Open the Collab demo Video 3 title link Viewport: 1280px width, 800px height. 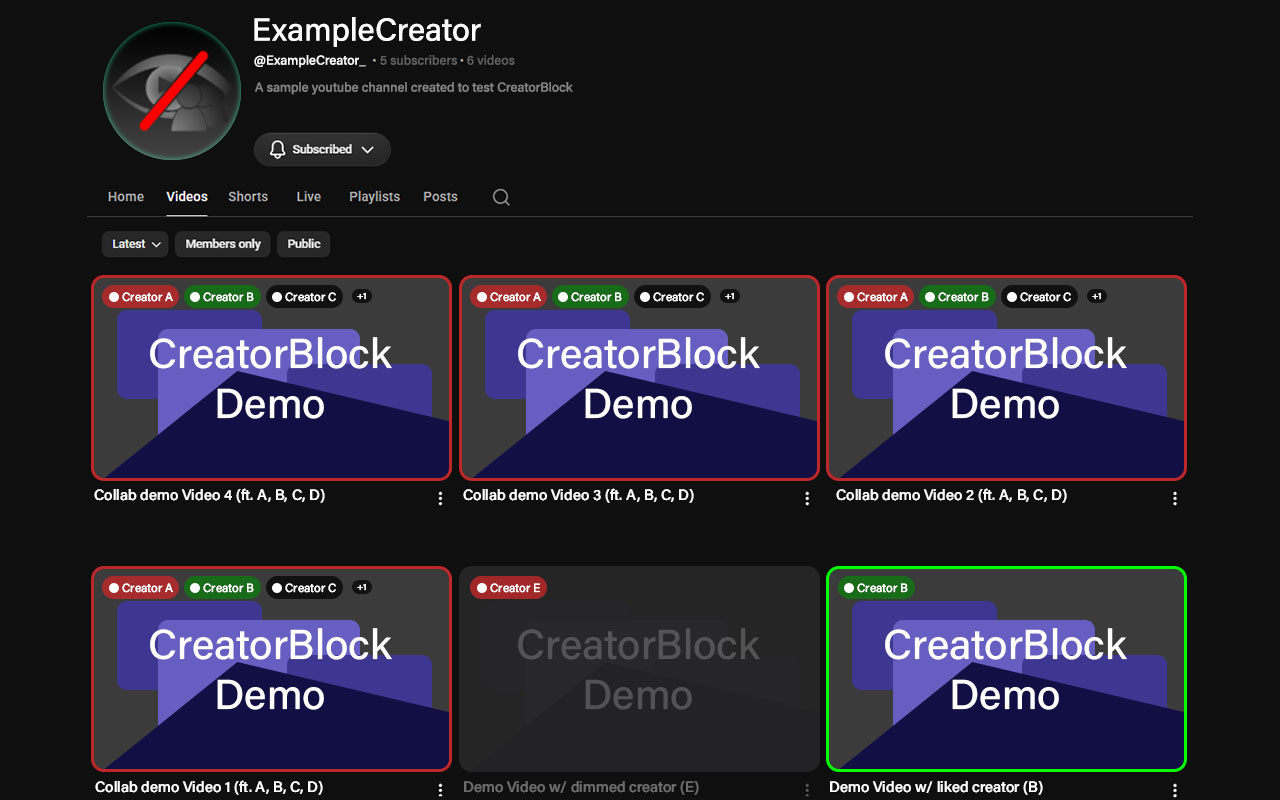pyautogui.click(x=578, y=495)
